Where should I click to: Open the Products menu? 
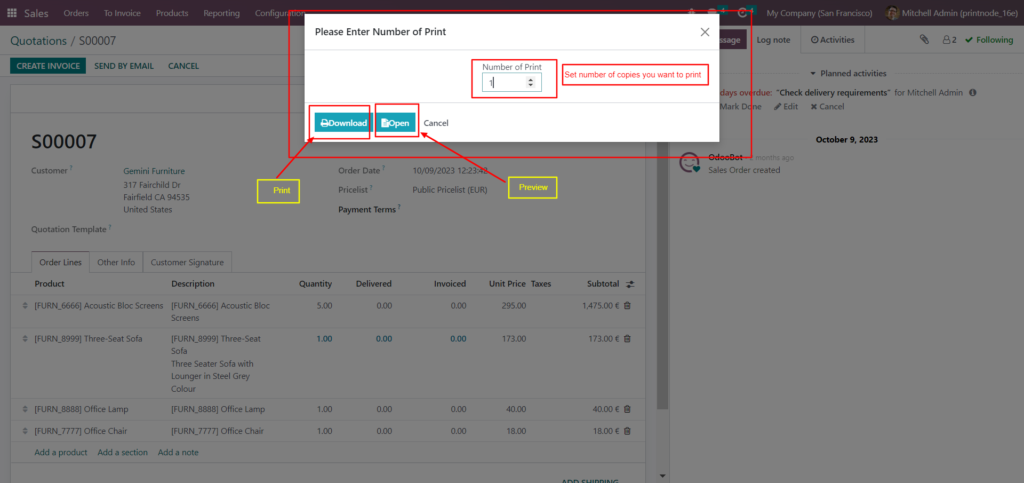pyautogui.click(x=172, y=13)
